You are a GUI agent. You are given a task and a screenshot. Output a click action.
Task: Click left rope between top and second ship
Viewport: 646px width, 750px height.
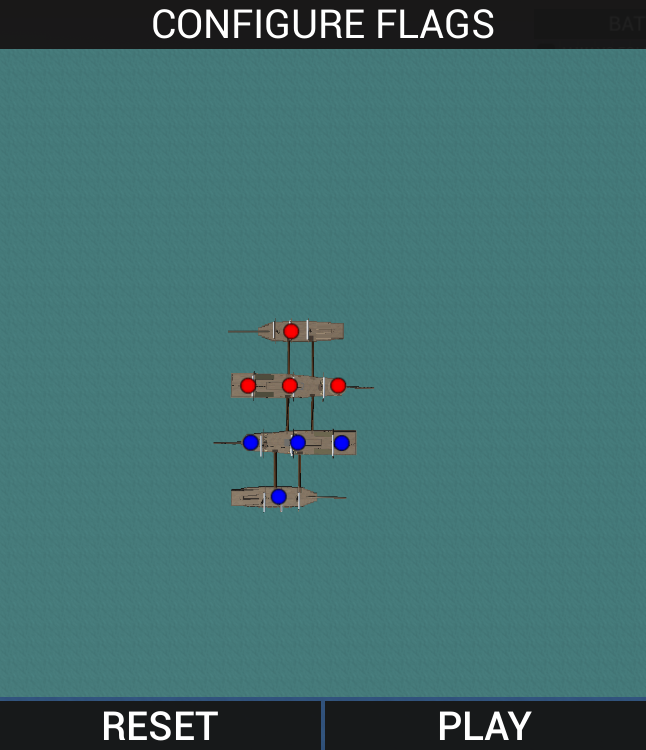[x=289, y=357]
